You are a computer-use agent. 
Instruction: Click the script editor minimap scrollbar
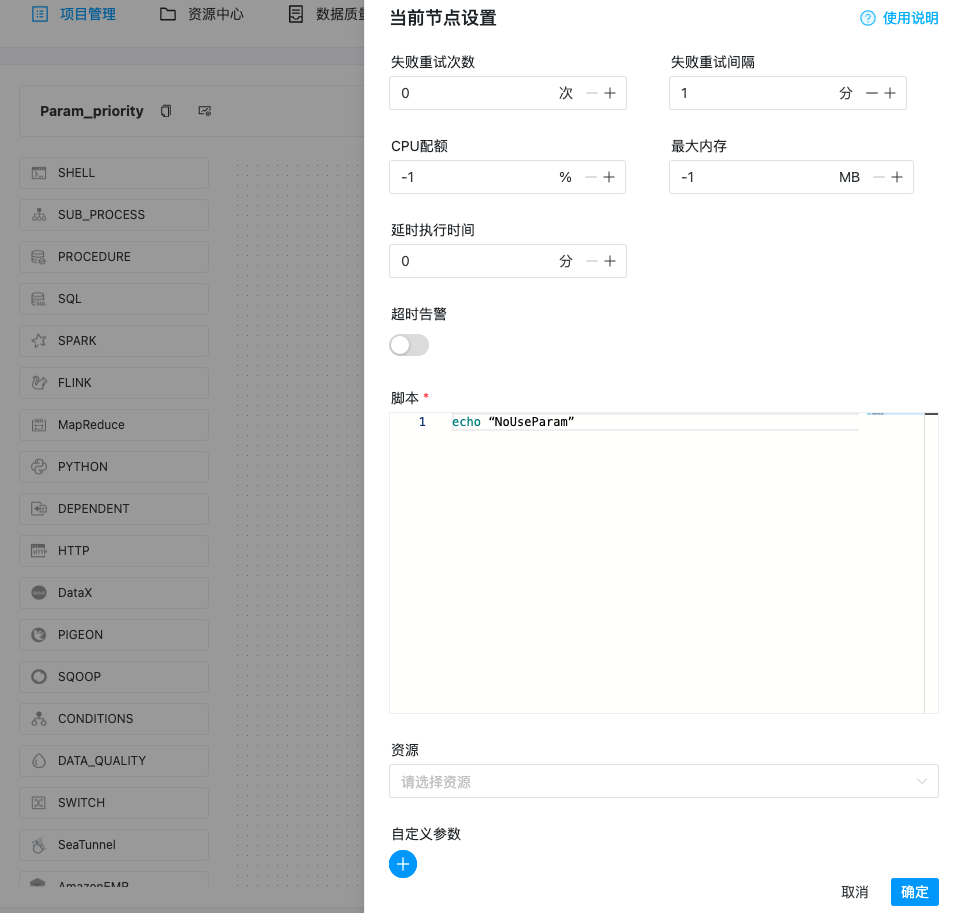coord(931,563)
